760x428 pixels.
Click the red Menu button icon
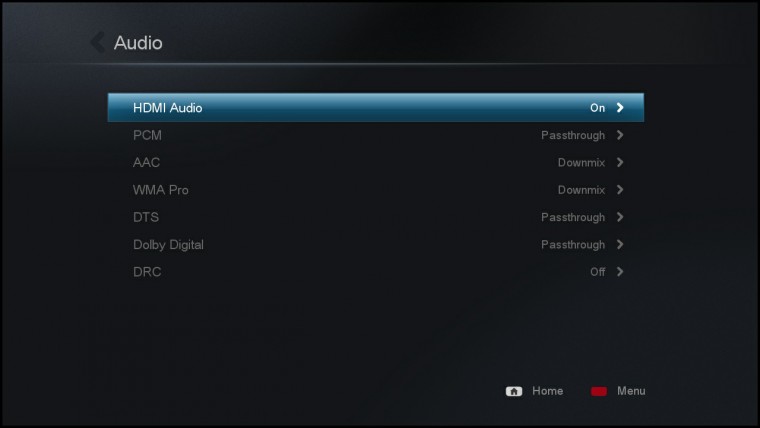[x=599, y=391]
